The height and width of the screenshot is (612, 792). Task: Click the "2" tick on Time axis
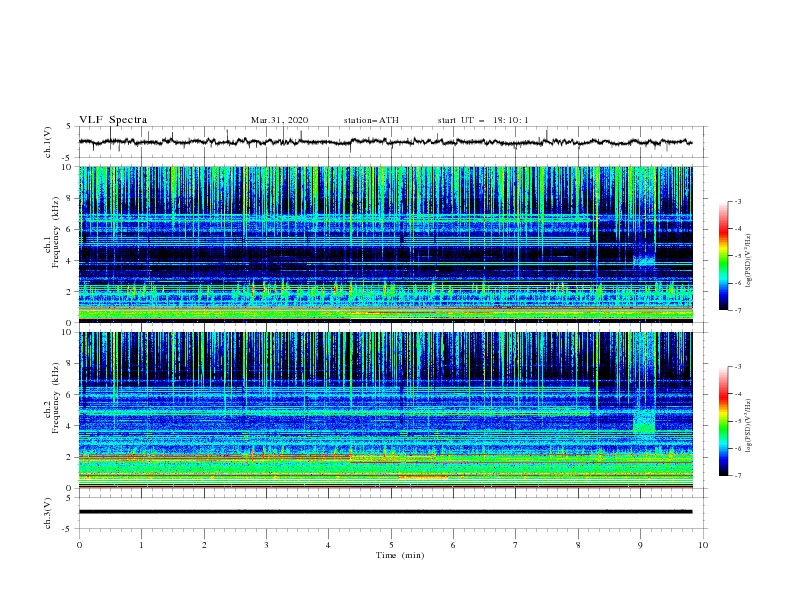pyautogui.click(x=204, y=545)
